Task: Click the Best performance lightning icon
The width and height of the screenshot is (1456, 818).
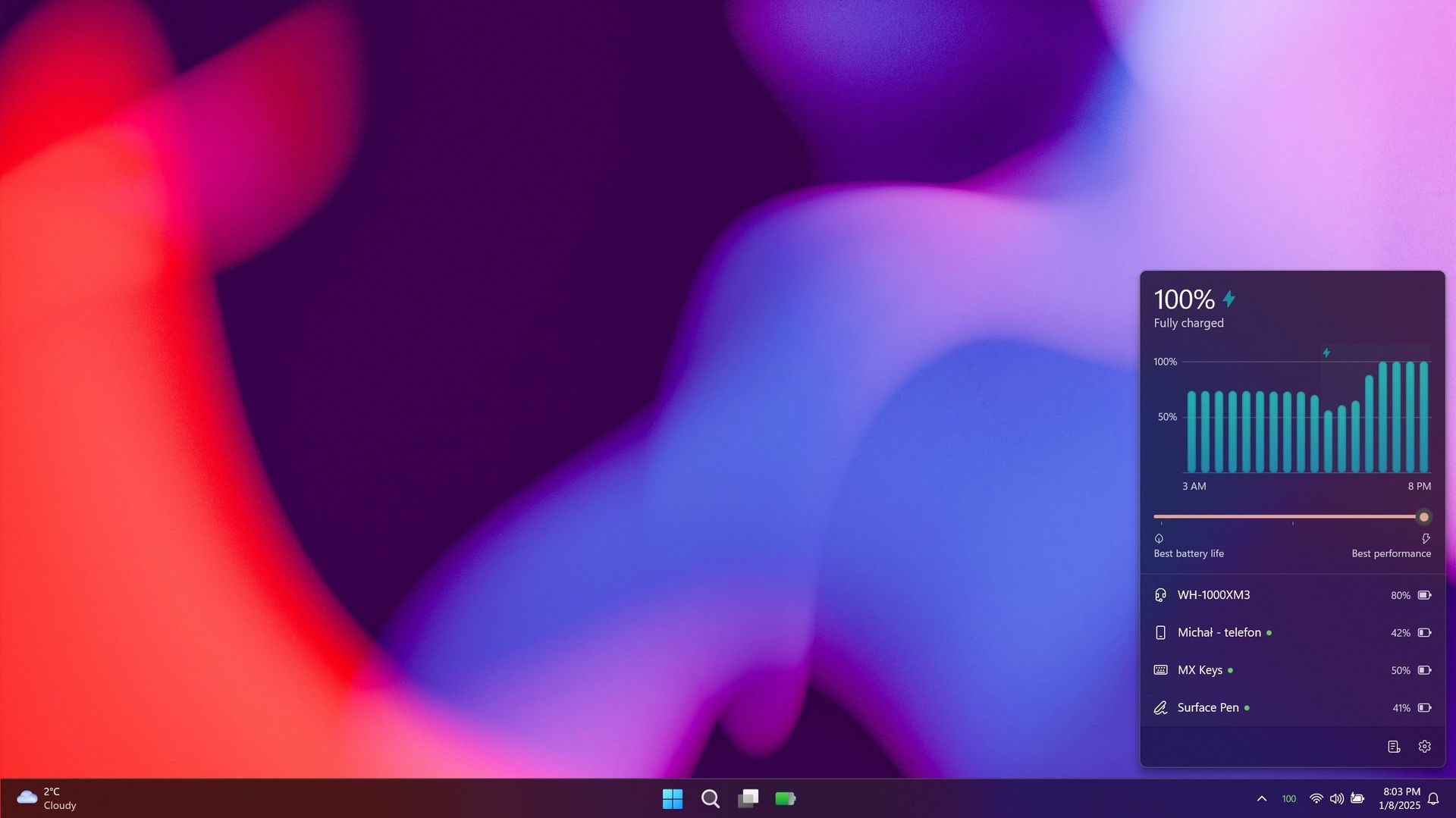Action: tap(1426, 539)
